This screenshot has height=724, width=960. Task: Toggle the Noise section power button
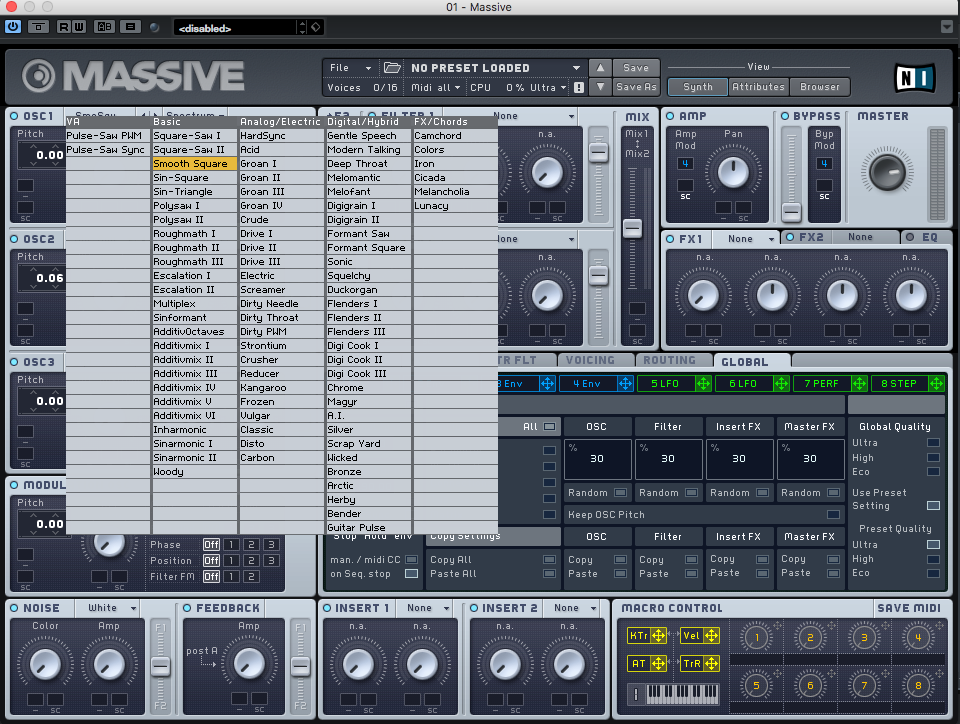pyautogui.click(x=14, y=608)
